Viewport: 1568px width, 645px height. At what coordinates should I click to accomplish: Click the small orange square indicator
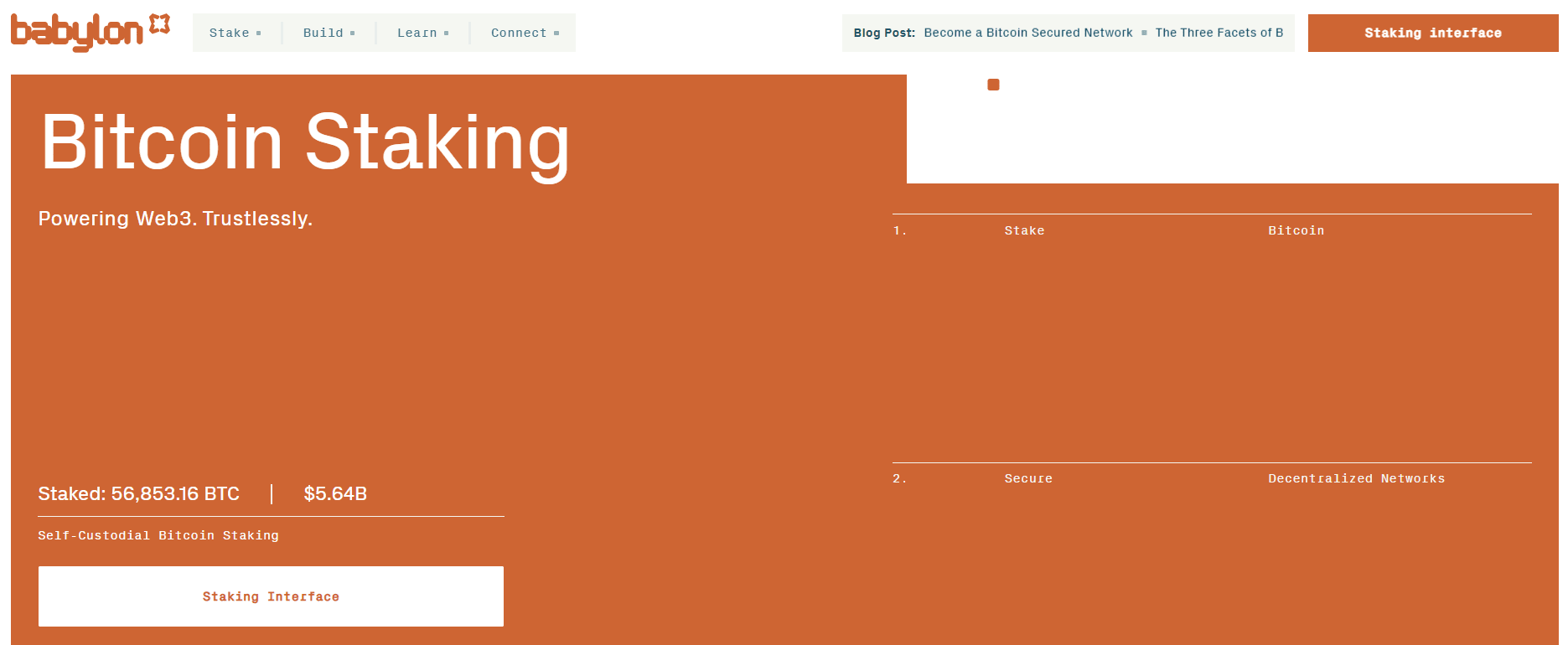coord(993,85)
